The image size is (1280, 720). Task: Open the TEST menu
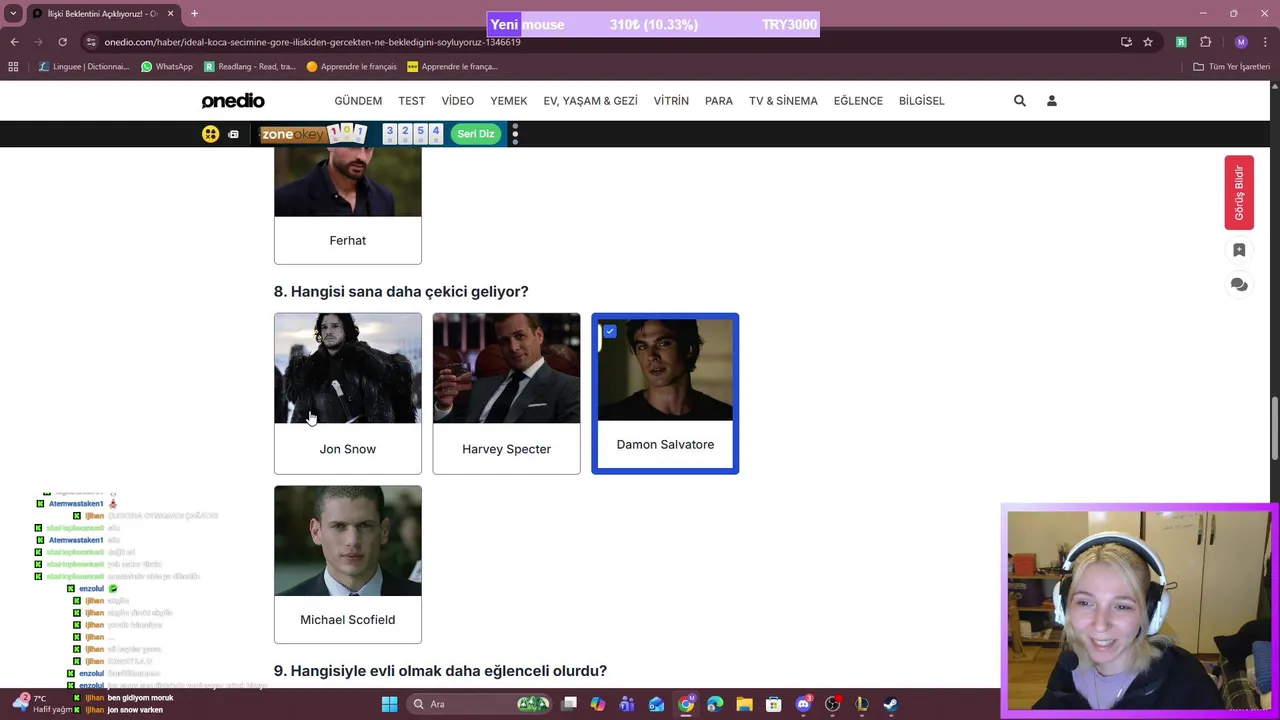412,101
